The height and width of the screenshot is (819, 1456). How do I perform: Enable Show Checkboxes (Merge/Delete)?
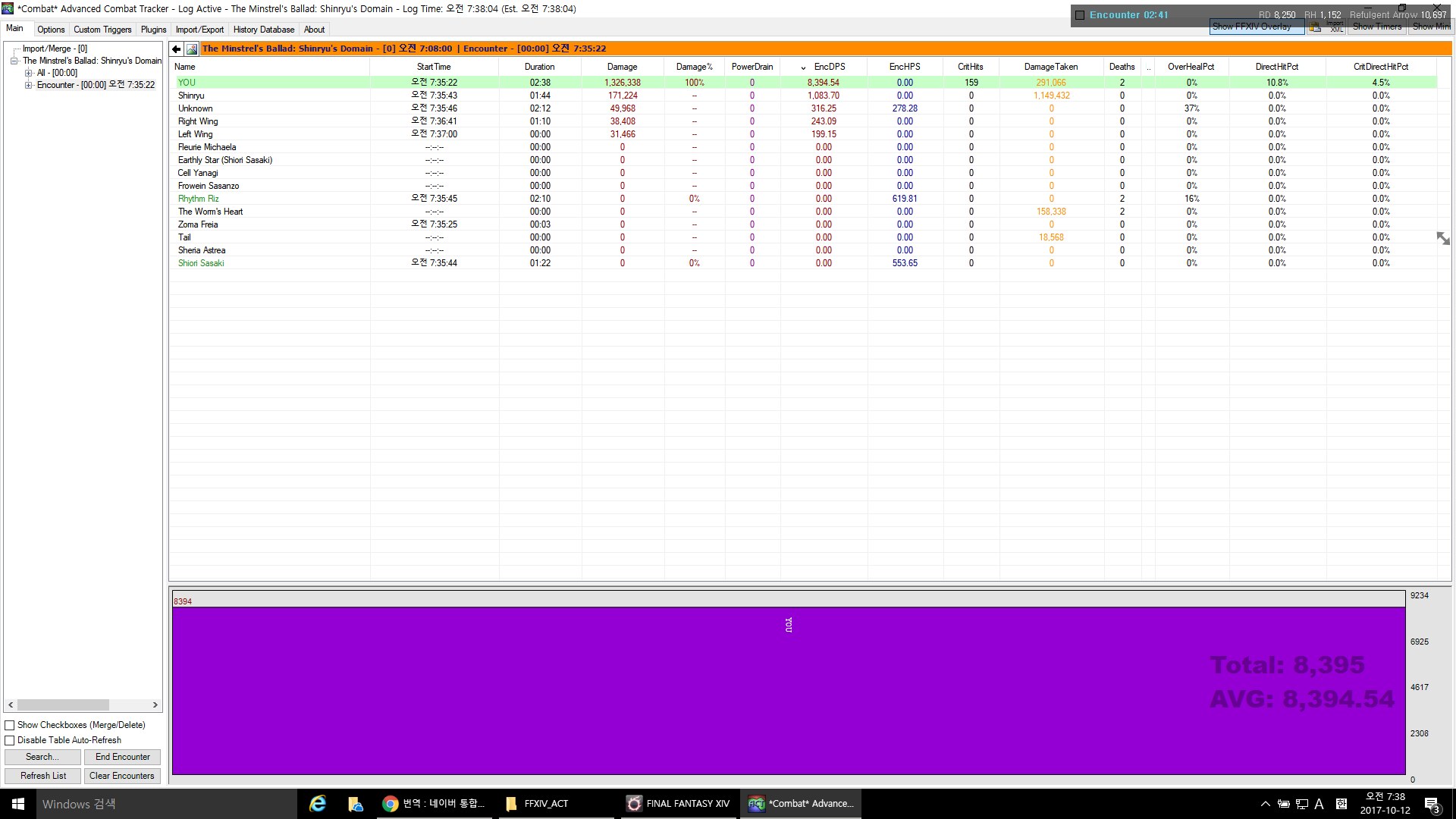coord(10,725)
